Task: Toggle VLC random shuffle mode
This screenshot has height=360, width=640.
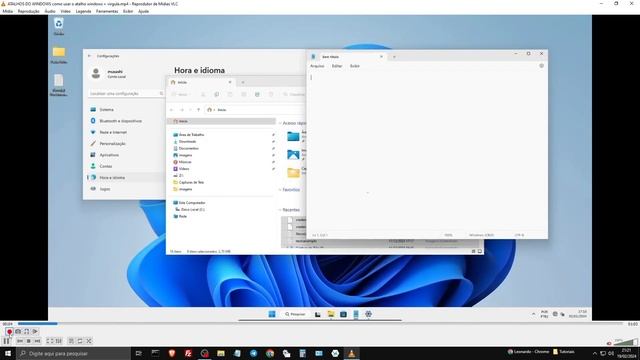Action: pos(89,341)
